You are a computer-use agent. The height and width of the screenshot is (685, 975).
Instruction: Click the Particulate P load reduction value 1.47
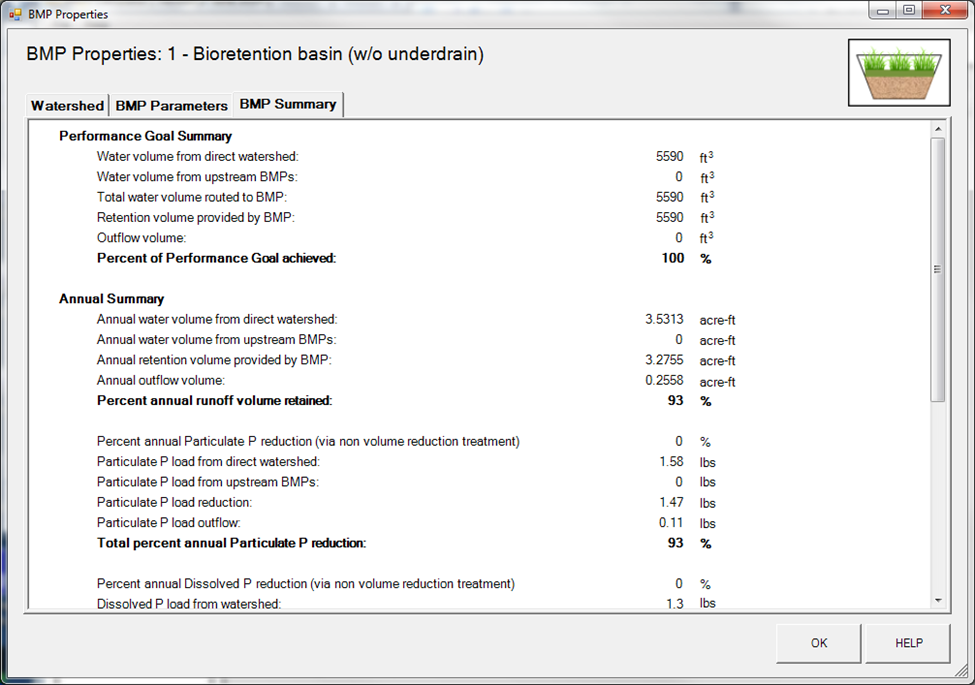pos(671,502)
